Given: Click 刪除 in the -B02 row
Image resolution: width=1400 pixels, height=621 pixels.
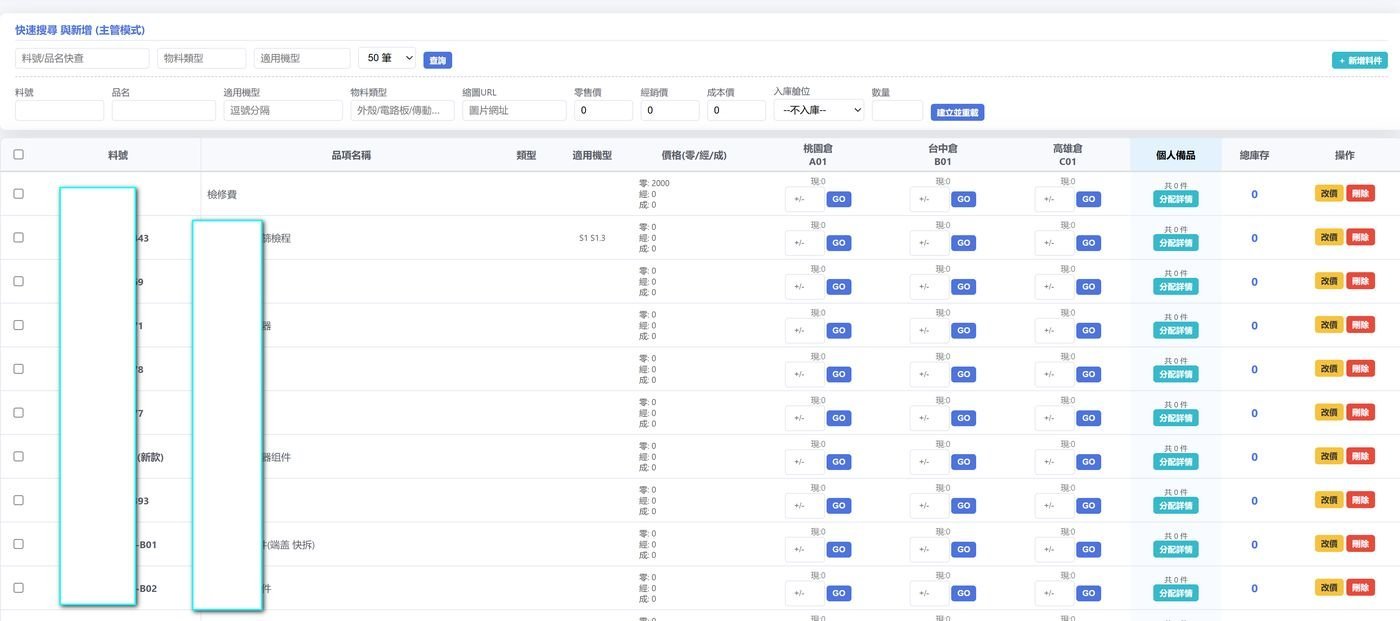Looking at the screenshot, I should click(x=1360, y=588).
